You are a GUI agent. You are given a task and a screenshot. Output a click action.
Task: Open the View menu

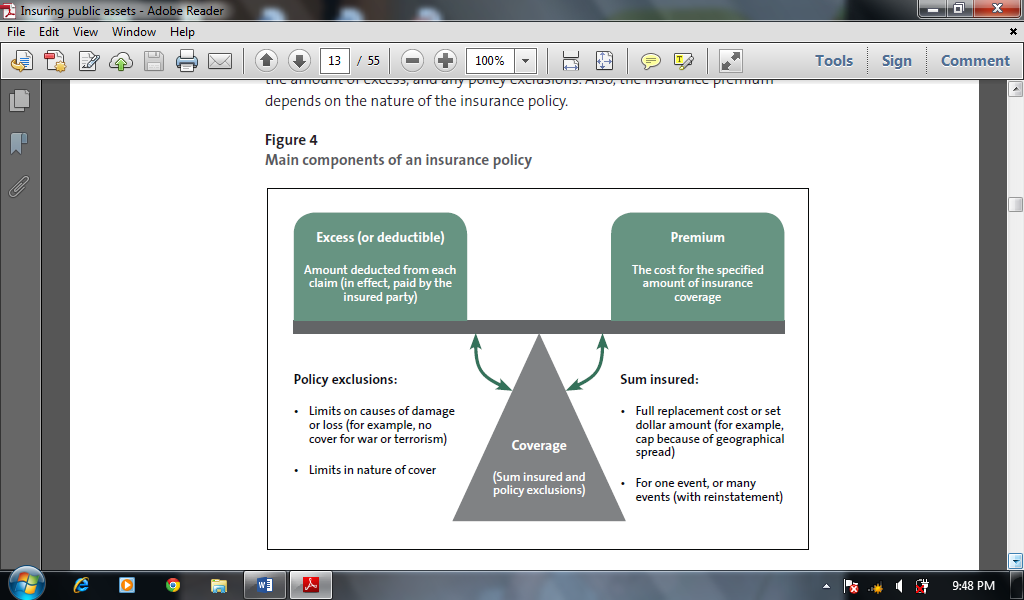(85, 32)
